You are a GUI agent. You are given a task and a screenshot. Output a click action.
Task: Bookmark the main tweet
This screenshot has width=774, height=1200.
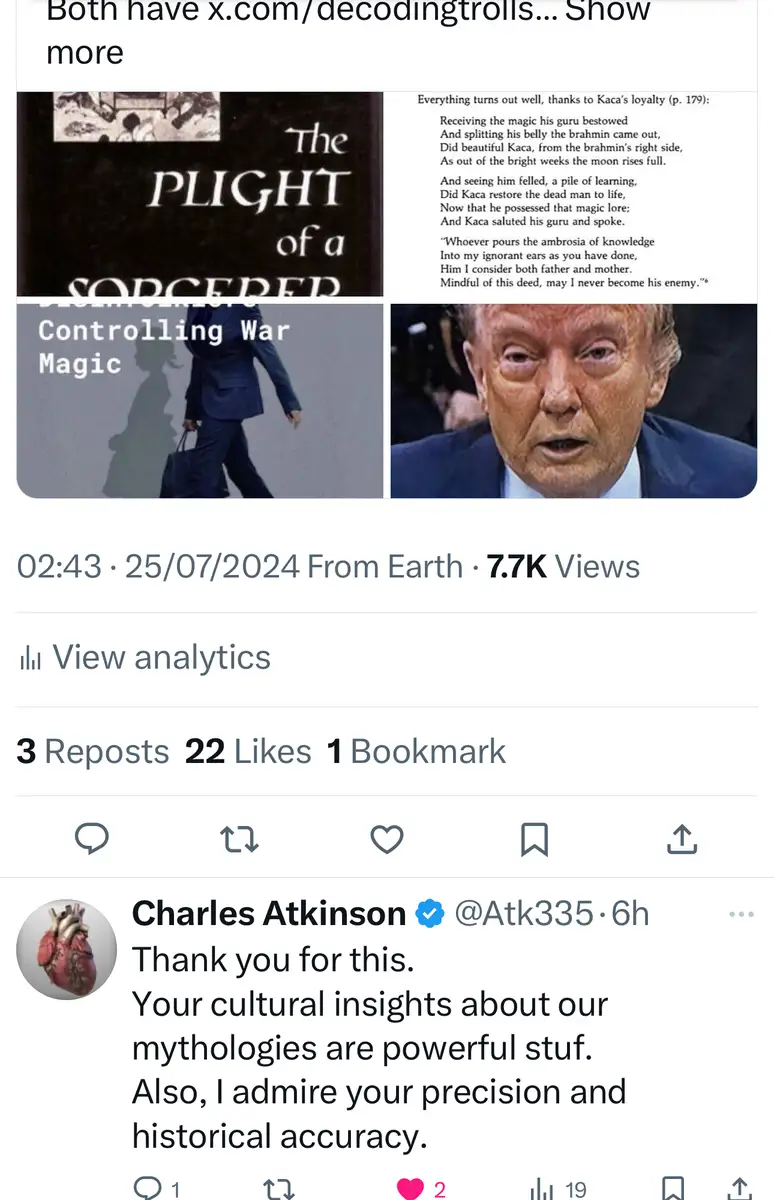click(534, 840)
